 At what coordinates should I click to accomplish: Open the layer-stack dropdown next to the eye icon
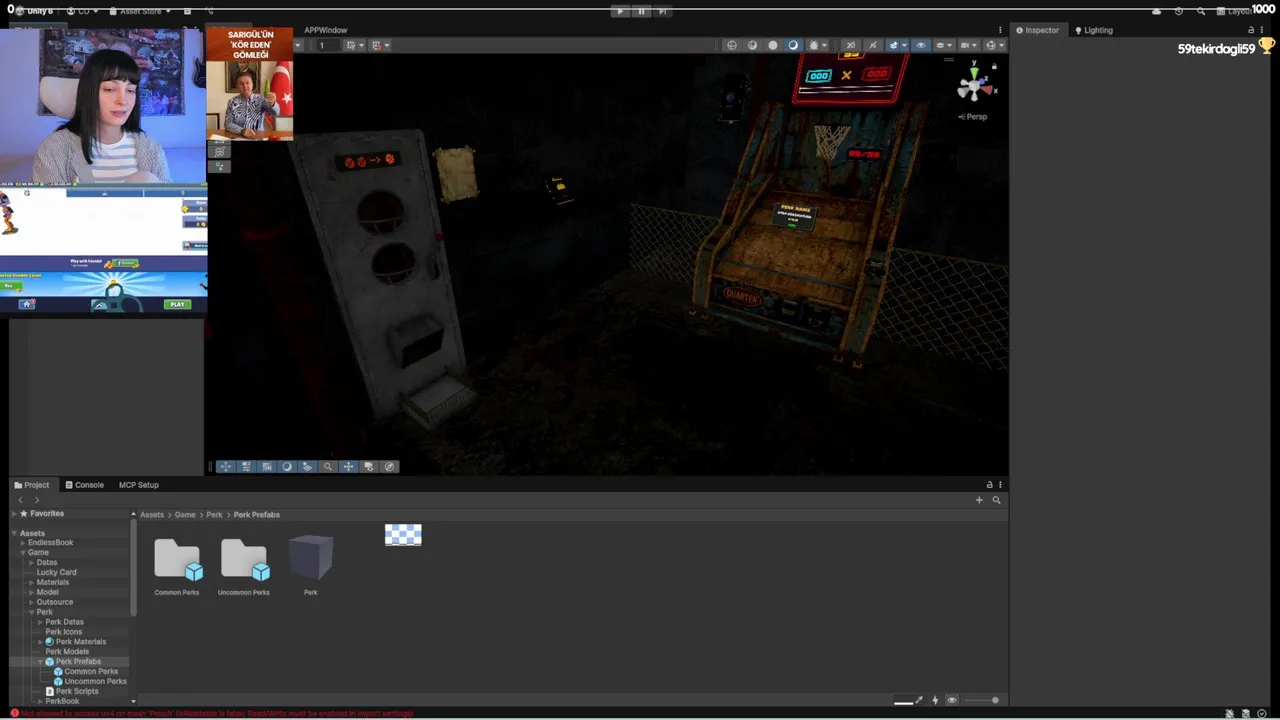tap(946, 45)
